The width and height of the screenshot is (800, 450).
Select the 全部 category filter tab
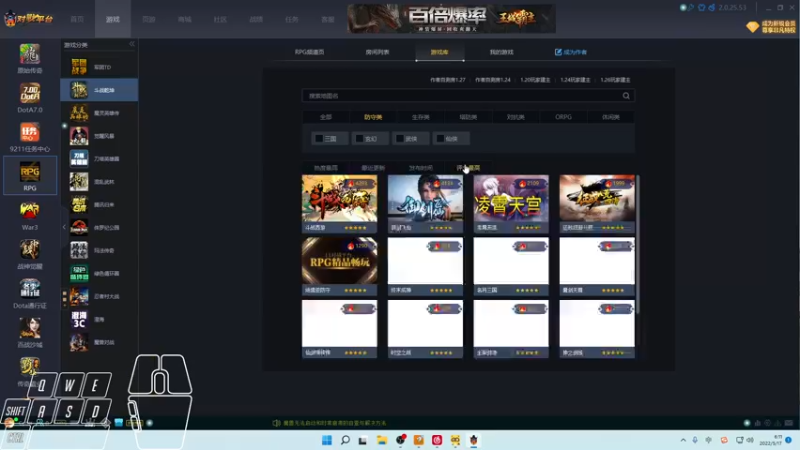click(x=326, y=117)
